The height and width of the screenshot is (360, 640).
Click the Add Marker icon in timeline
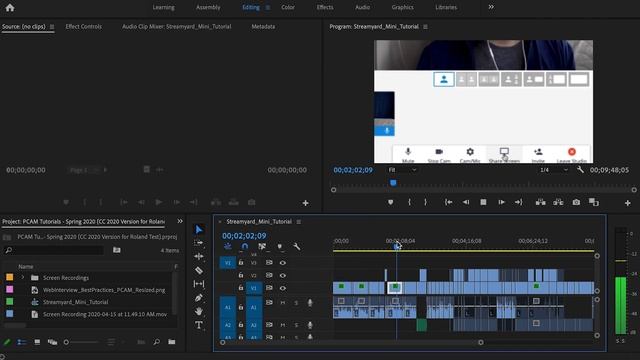[x=280, y=247]
